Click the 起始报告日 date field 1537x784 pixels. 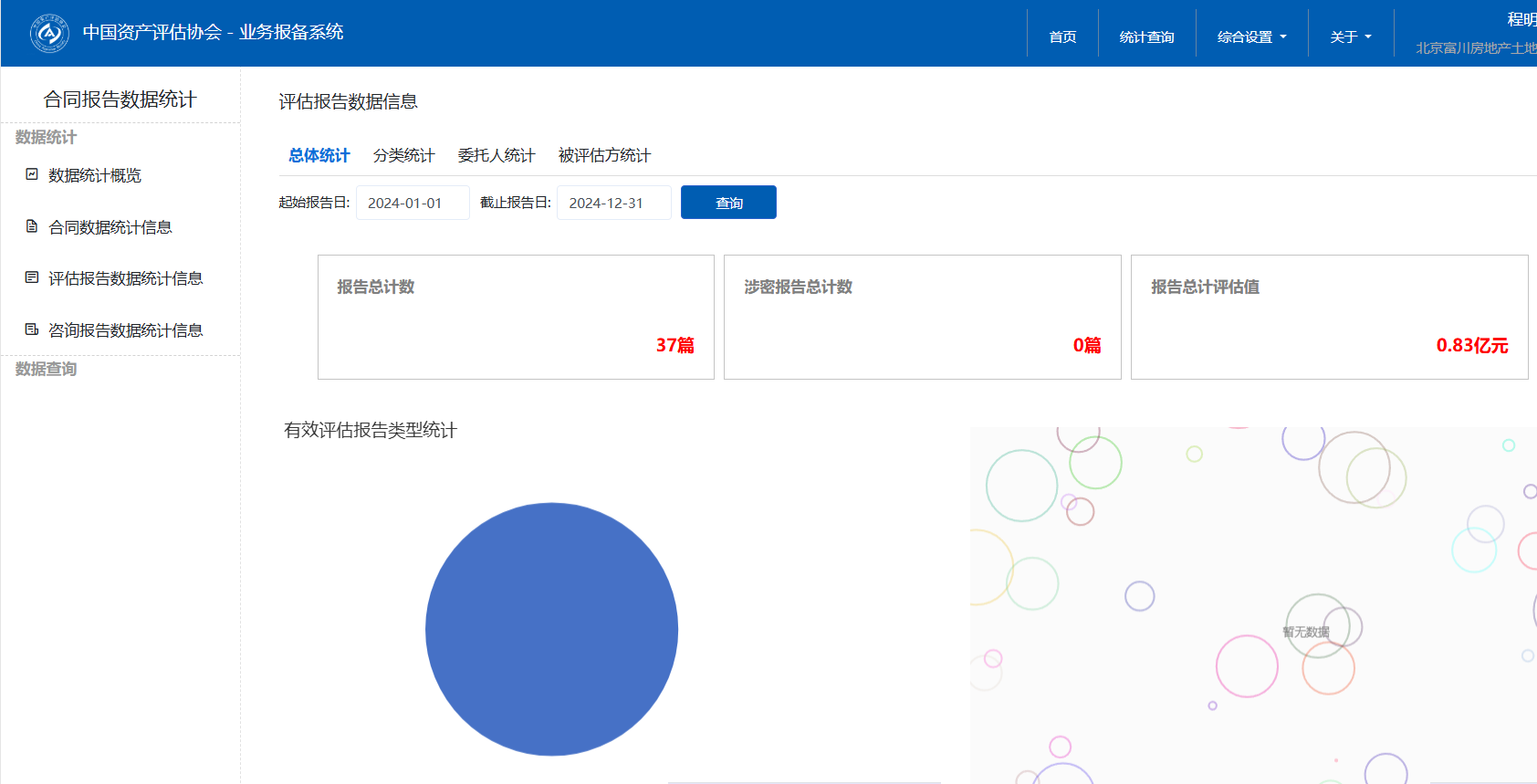pyautogui.click(x=413, y=203)
